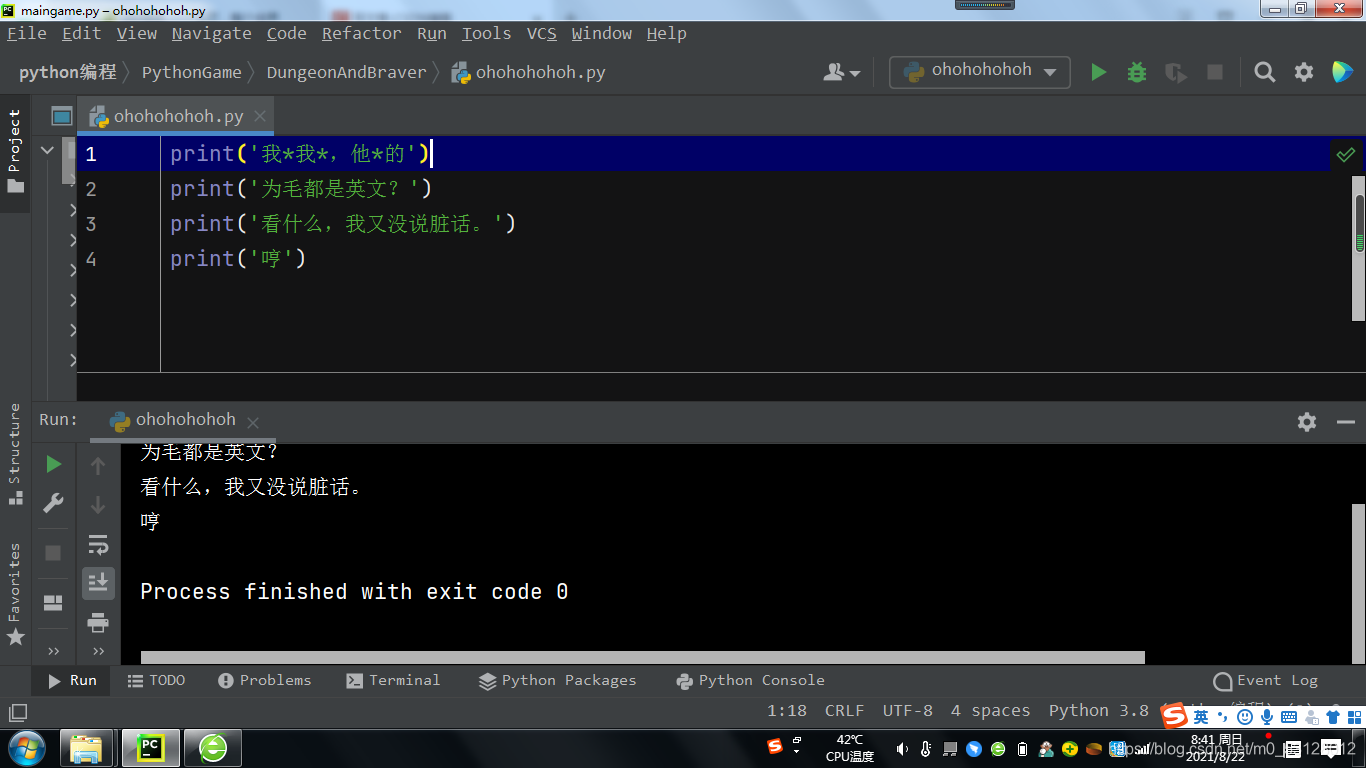The width and height of the screenshot is (1366, 768).
Task: Open Windows Start menu orb
Action: tap(26, 747)
